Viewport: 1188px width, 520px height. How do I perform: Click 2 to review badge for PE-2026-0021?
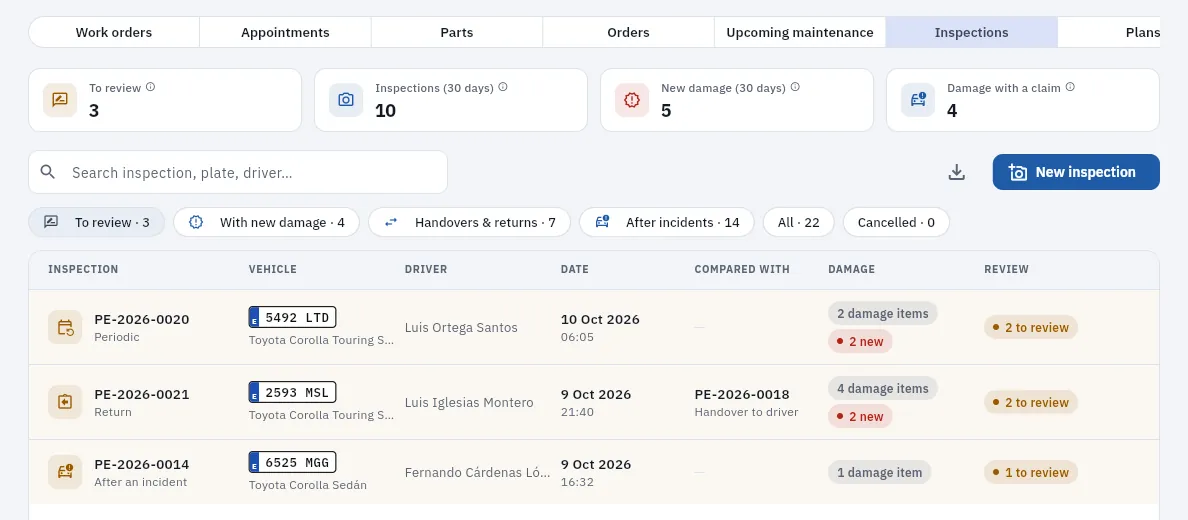click(1030, 403)
